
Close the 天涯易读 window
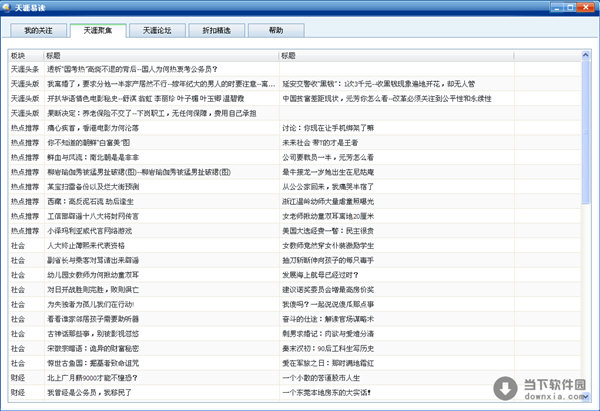coord(585,7)
